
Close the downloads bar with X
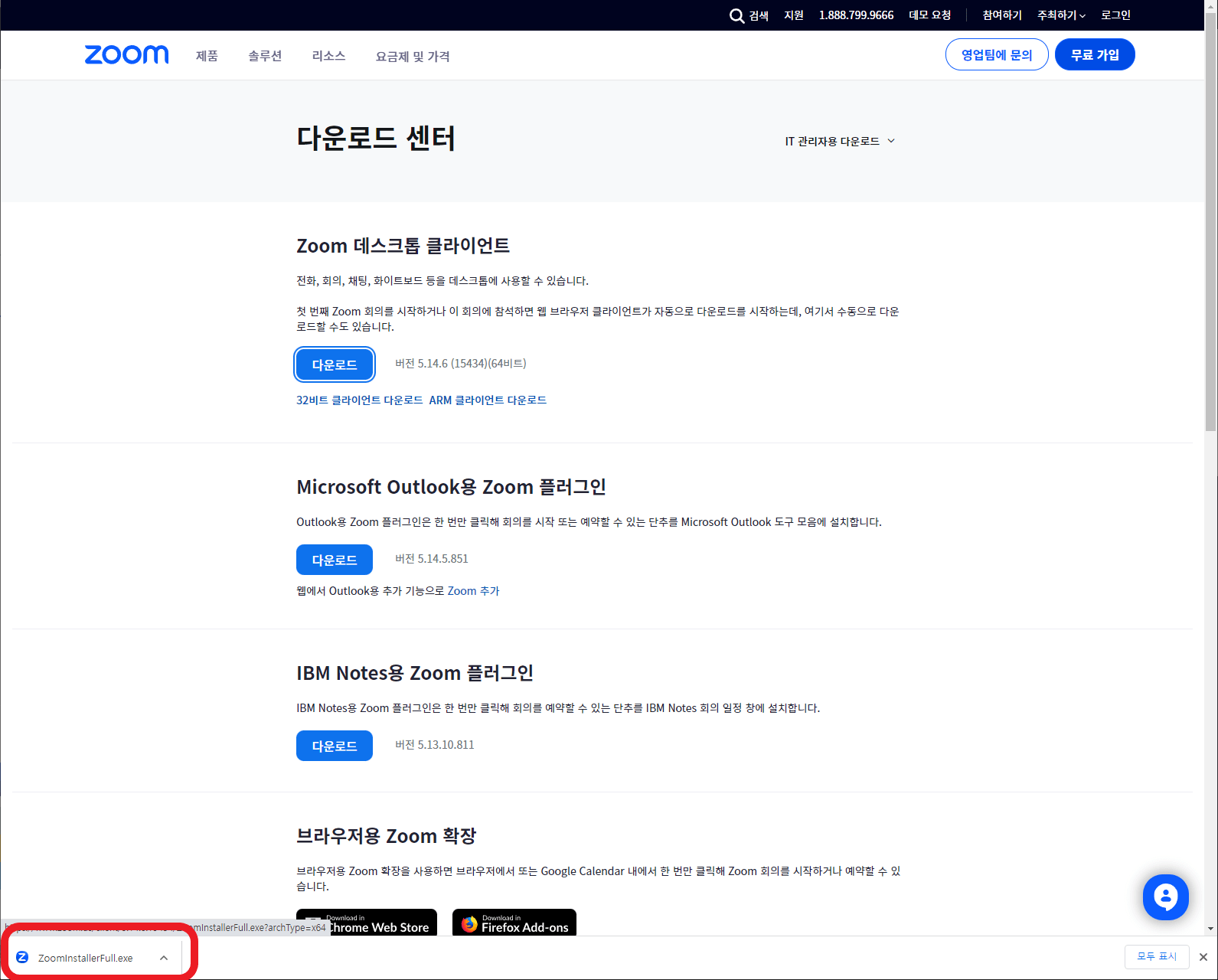click(x=1203, y=957)
